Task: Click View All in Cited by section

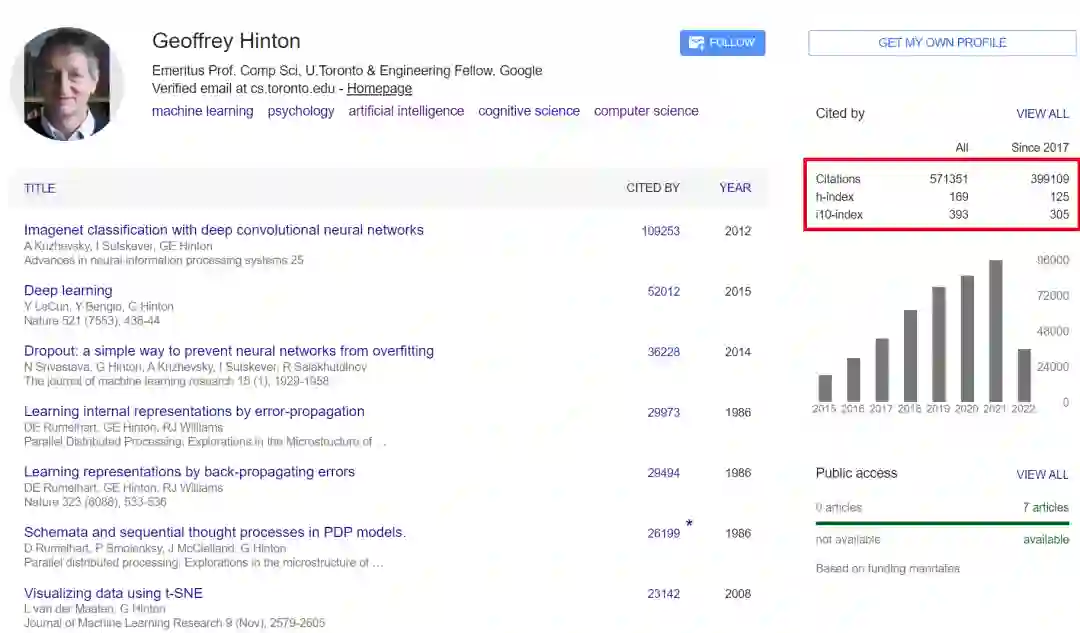Action: (x=1042, y=114)
